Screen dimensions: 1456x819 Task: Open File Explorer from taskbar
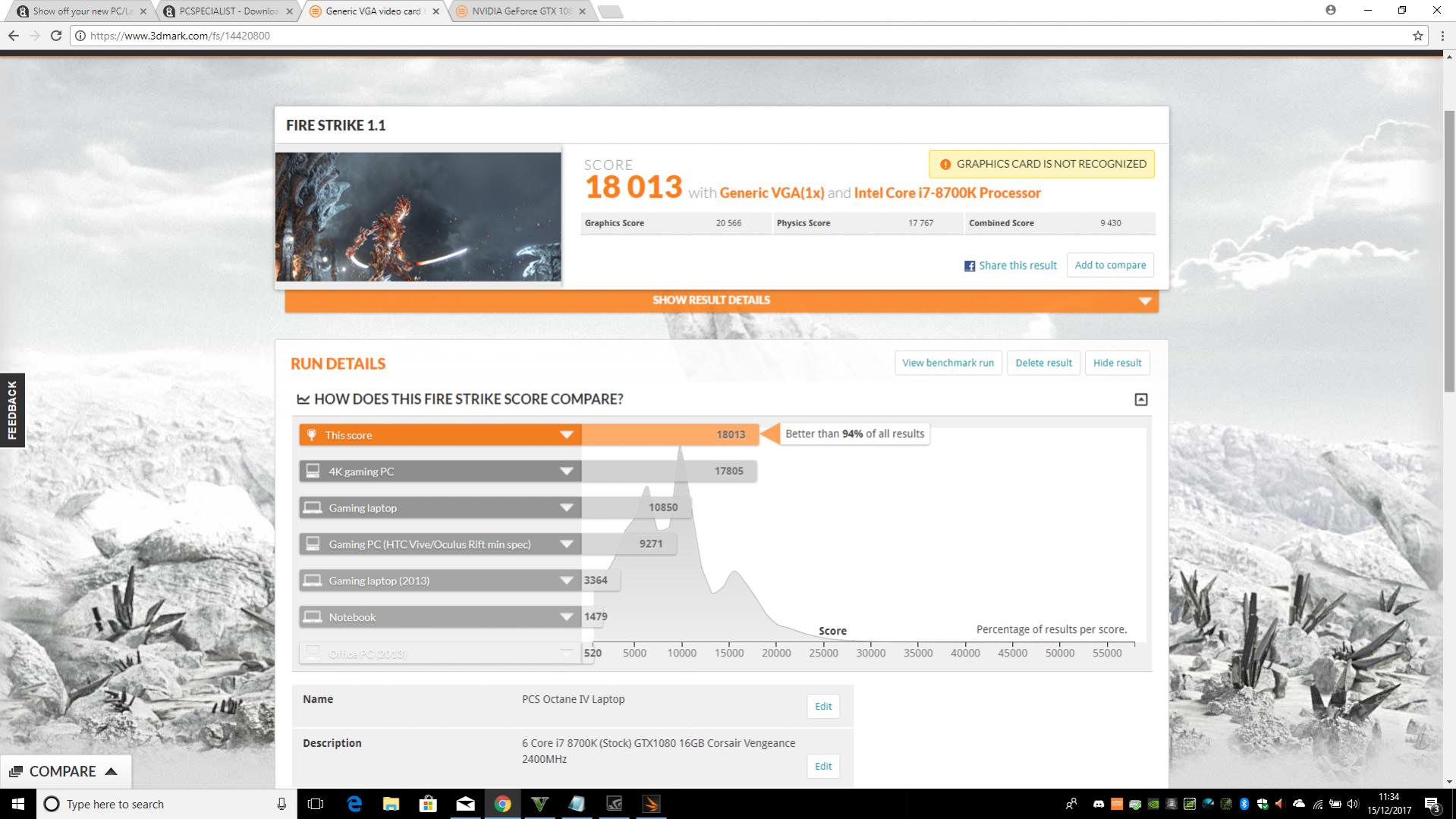tap(391, 804)
